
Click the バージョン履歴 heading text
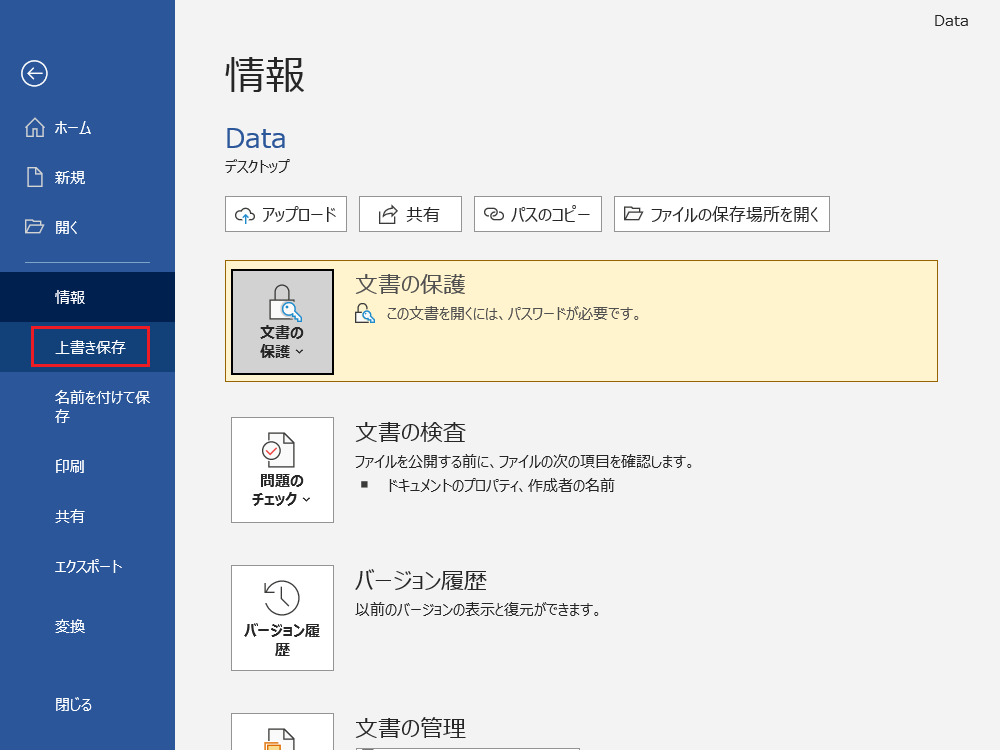pyautogui.click(x=421, y=580)
